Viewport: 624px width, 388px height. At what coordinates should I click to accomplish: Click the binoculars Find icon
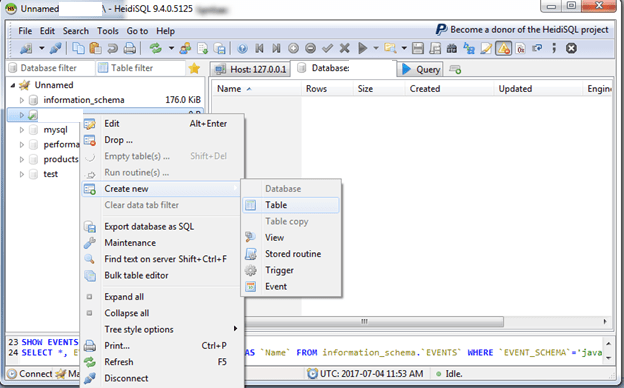tap(452, 49)
